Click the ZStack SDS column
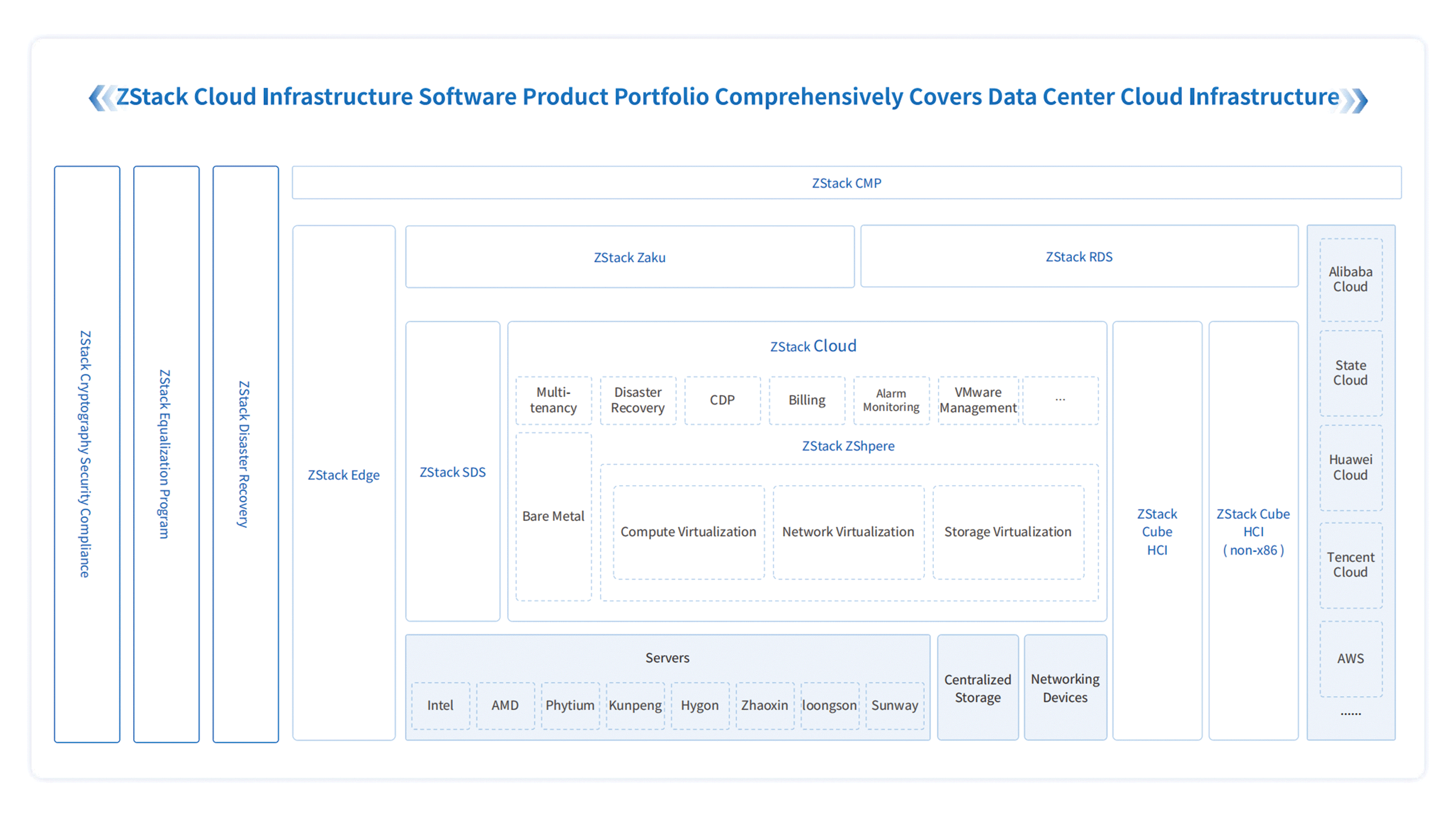 pos(453,471)
